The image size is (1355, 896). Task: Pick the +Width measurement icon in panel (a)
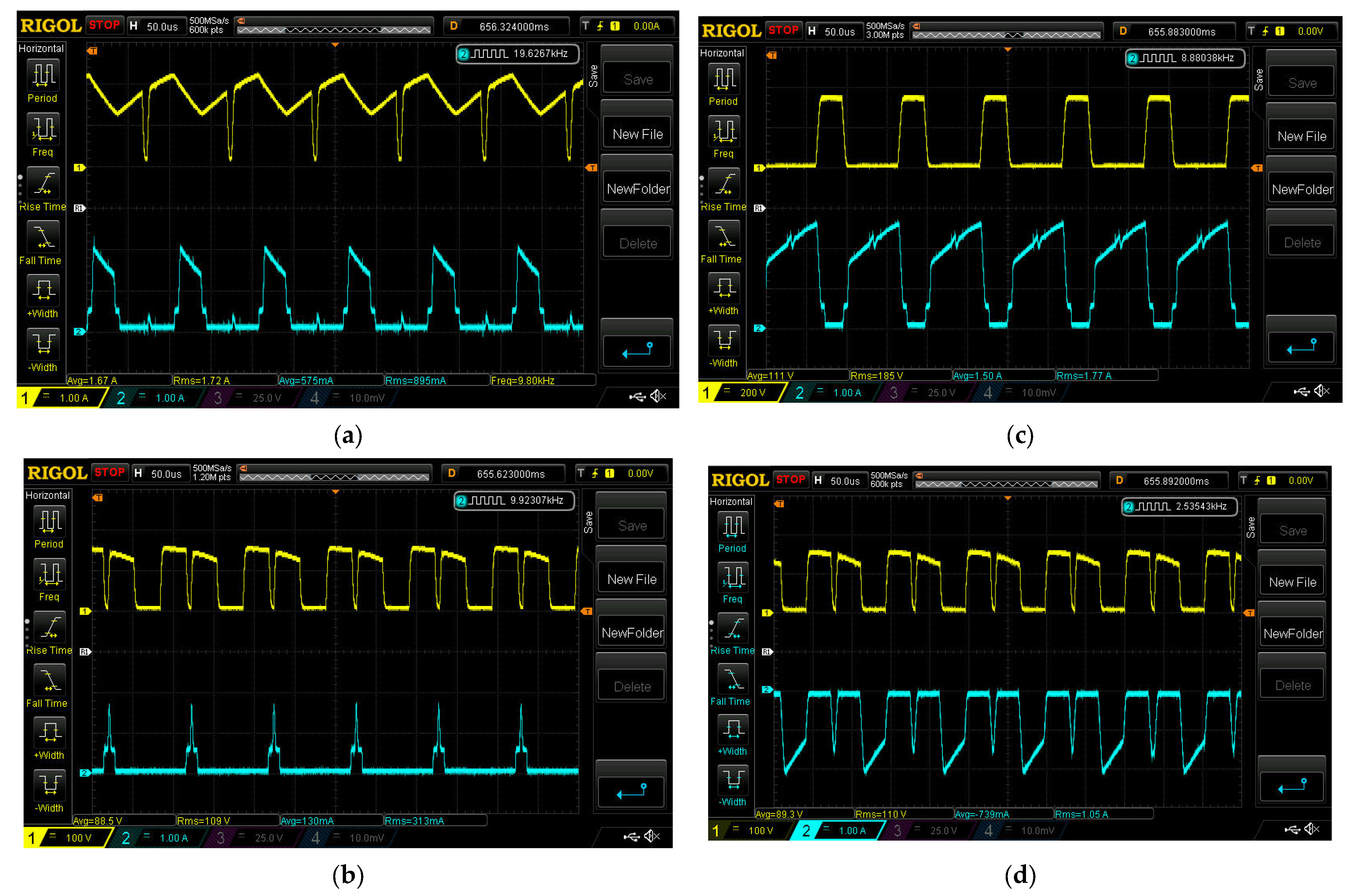(43, 290)
